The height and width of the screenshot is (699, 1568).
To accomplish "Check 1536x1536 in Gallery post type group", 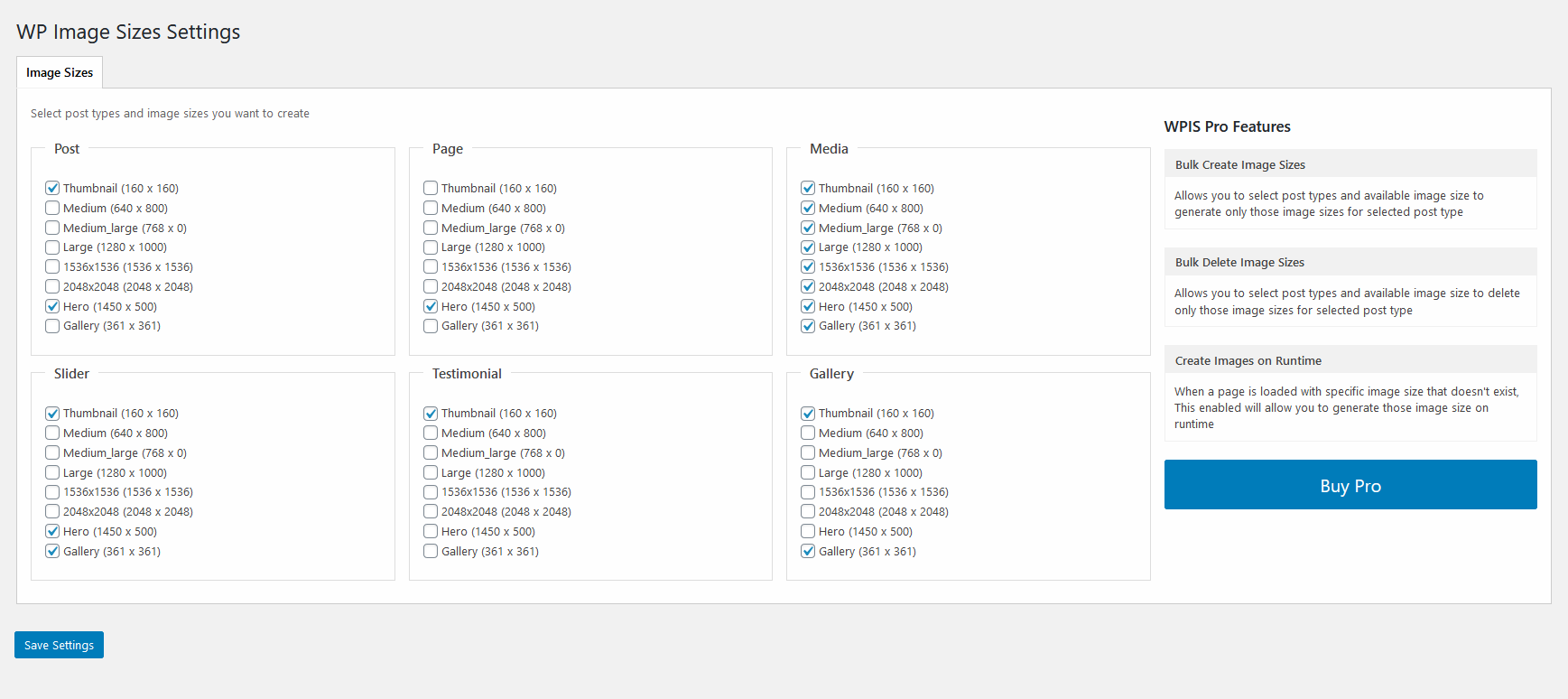I will pyautogui.click(x=808, y=491).
